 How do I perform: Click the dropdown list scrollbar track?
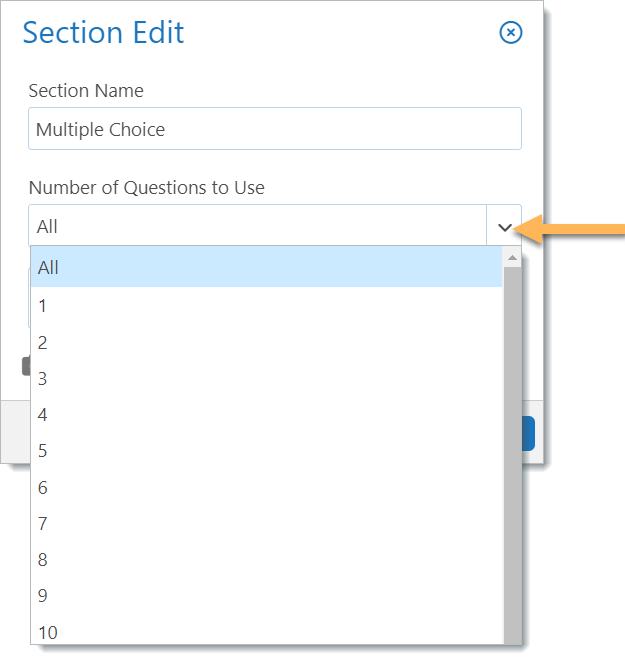tap(512, 455)
